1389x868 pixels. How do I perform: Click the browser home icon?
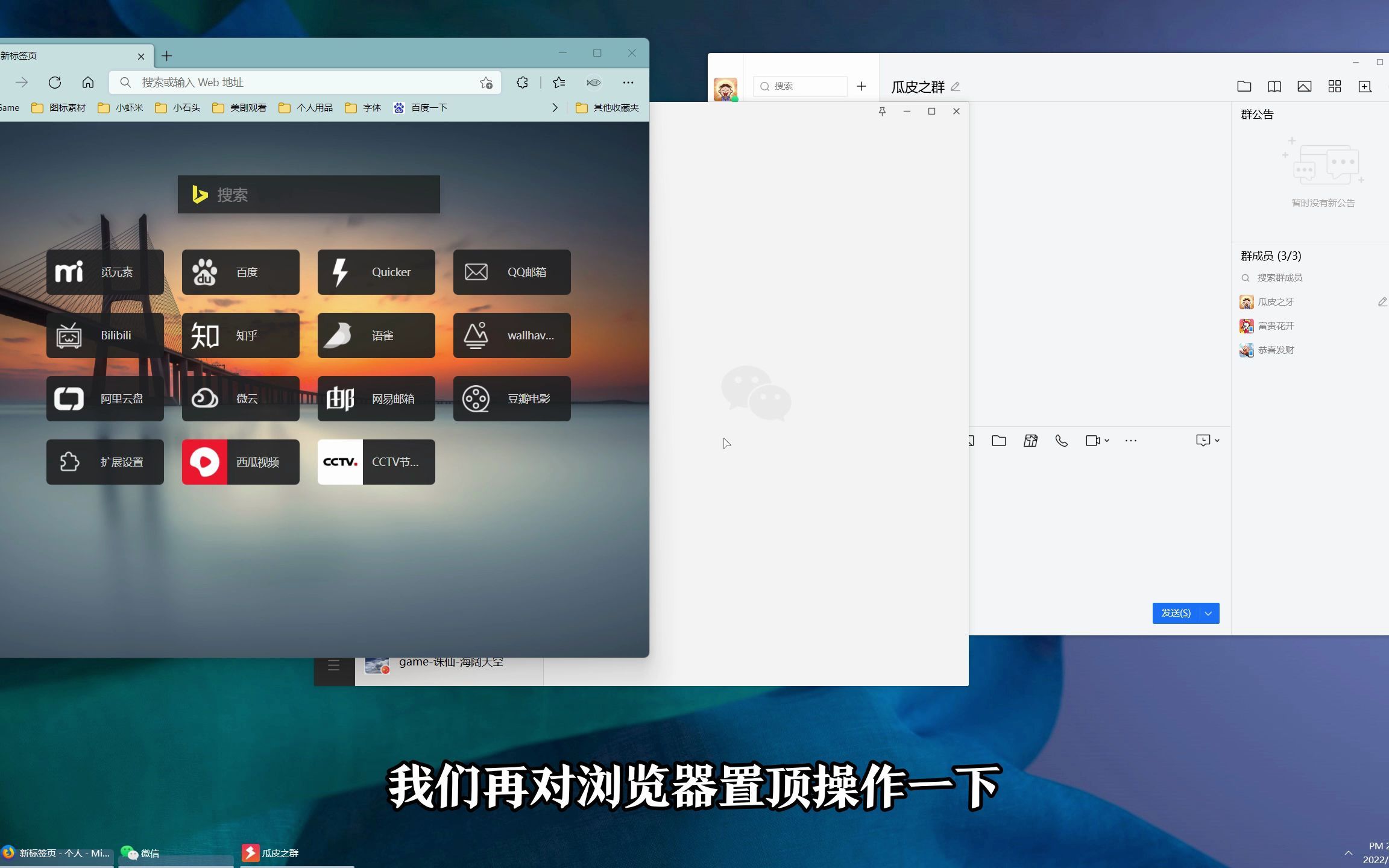(x=88, y=83)
